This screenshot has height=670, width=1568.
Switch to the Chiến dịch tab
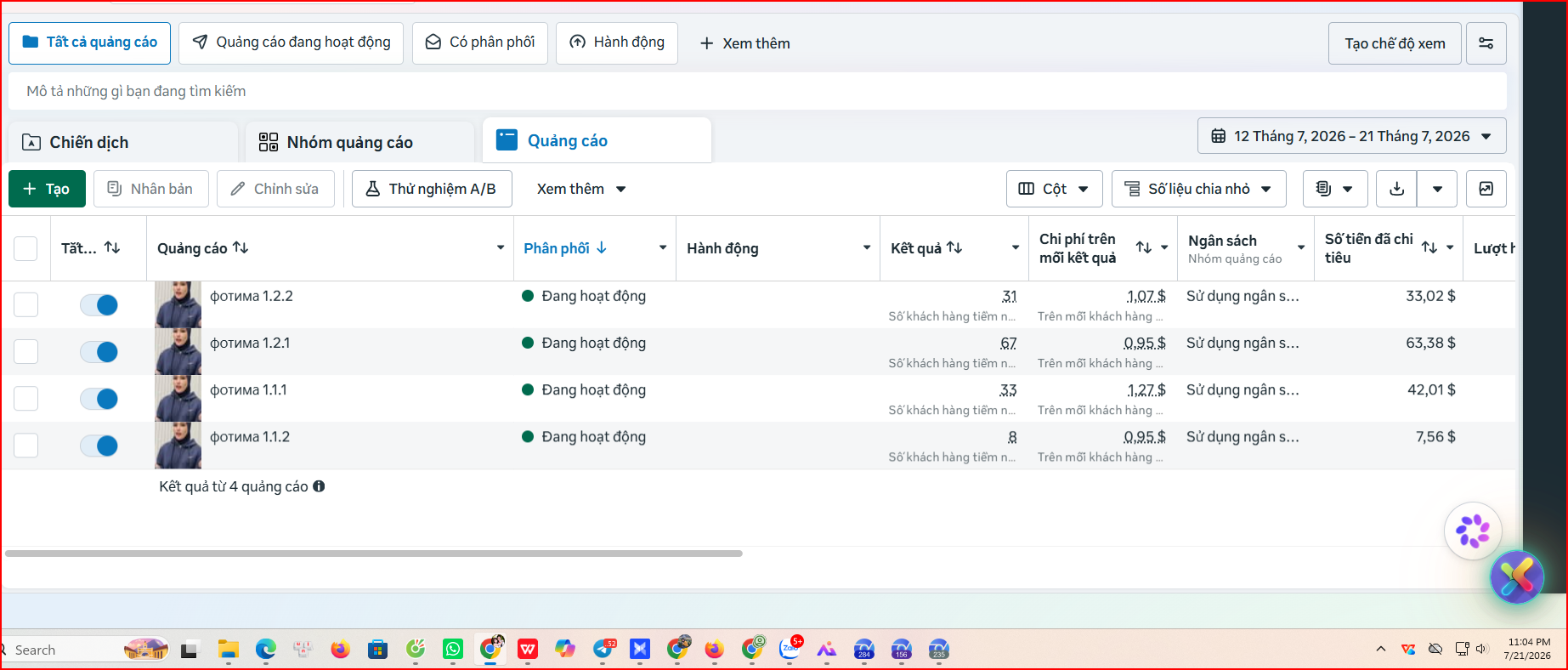pos(123,142)
